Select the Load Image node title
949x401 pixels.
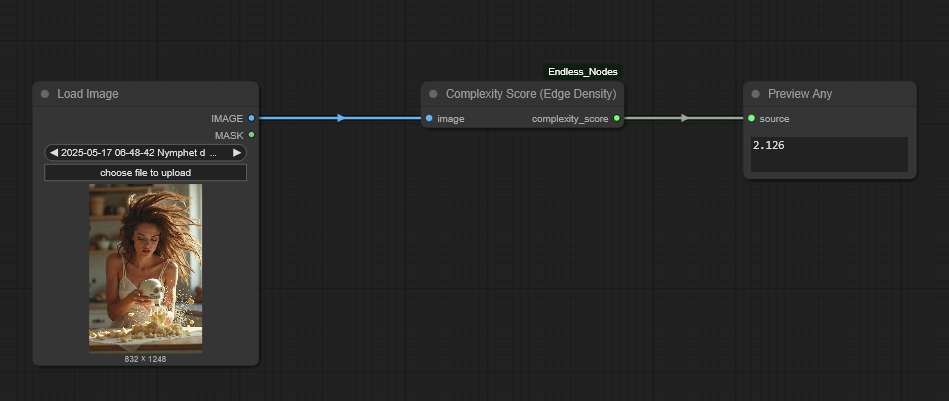click(88, 94)
